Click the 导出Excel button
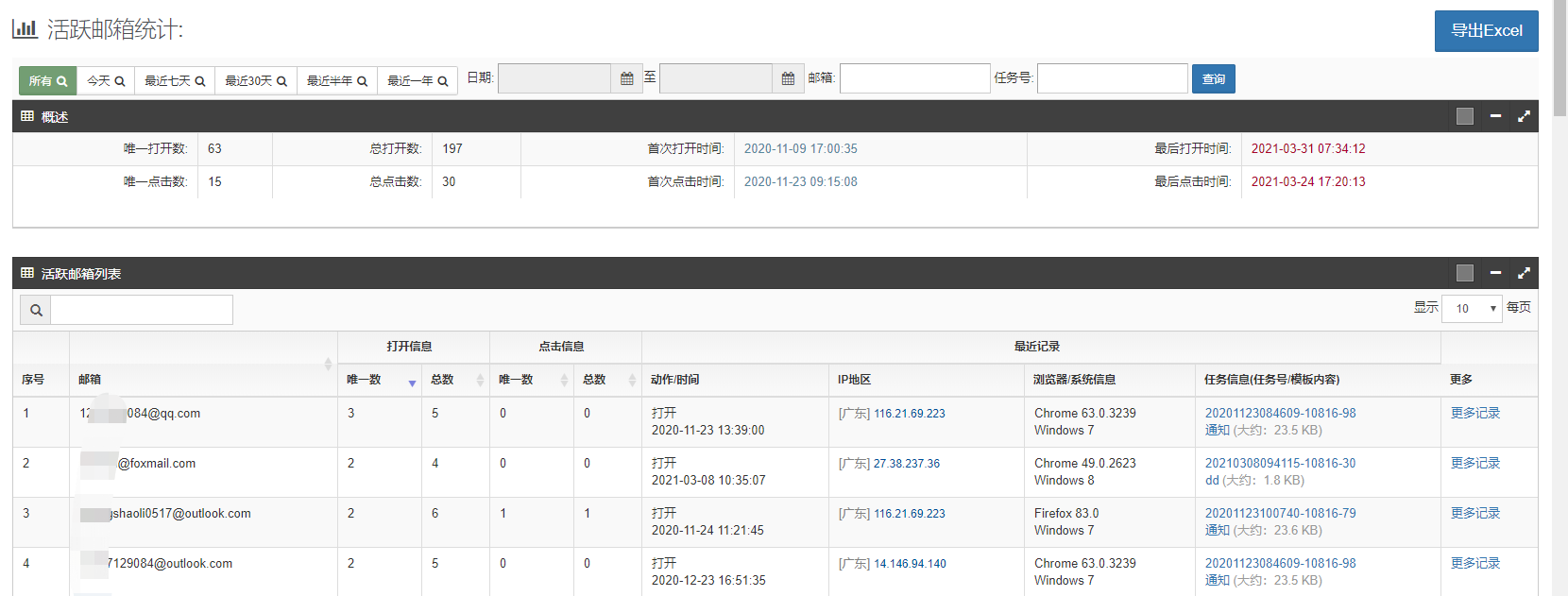 1486,31
